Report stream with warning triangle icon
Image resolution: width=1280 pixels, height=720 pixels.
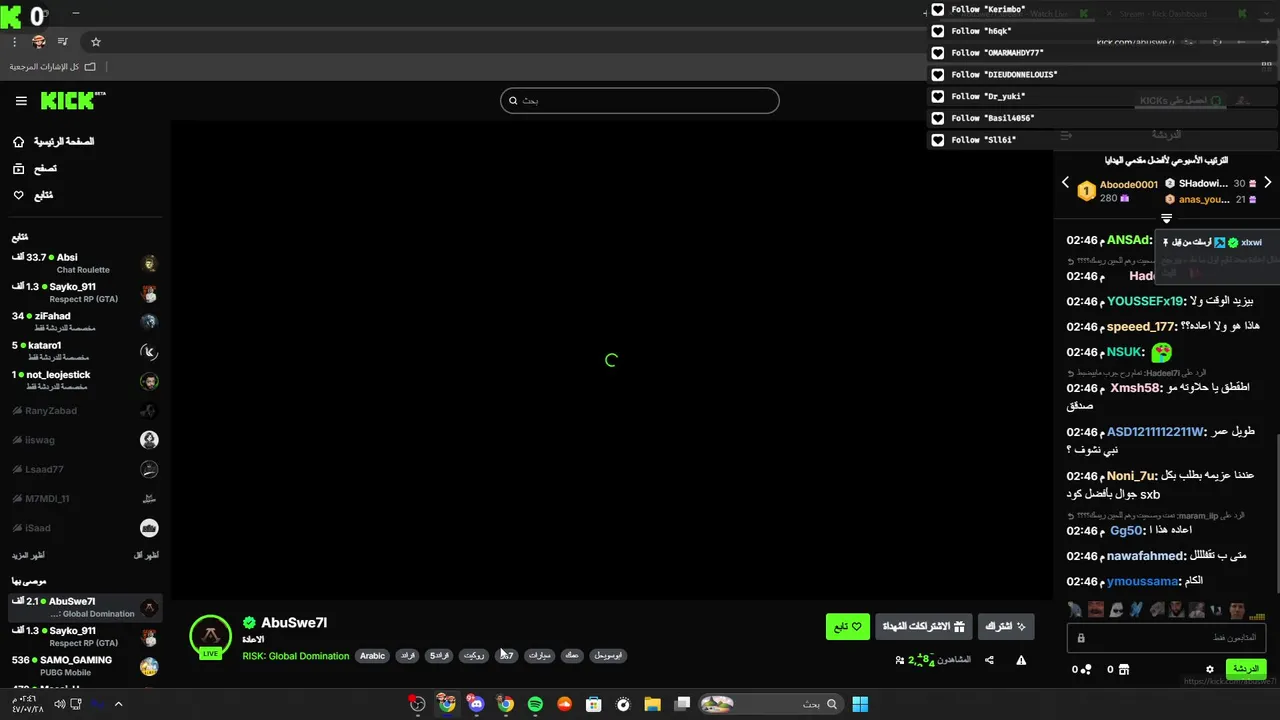pyautogui.click(x=1021, y=660)
